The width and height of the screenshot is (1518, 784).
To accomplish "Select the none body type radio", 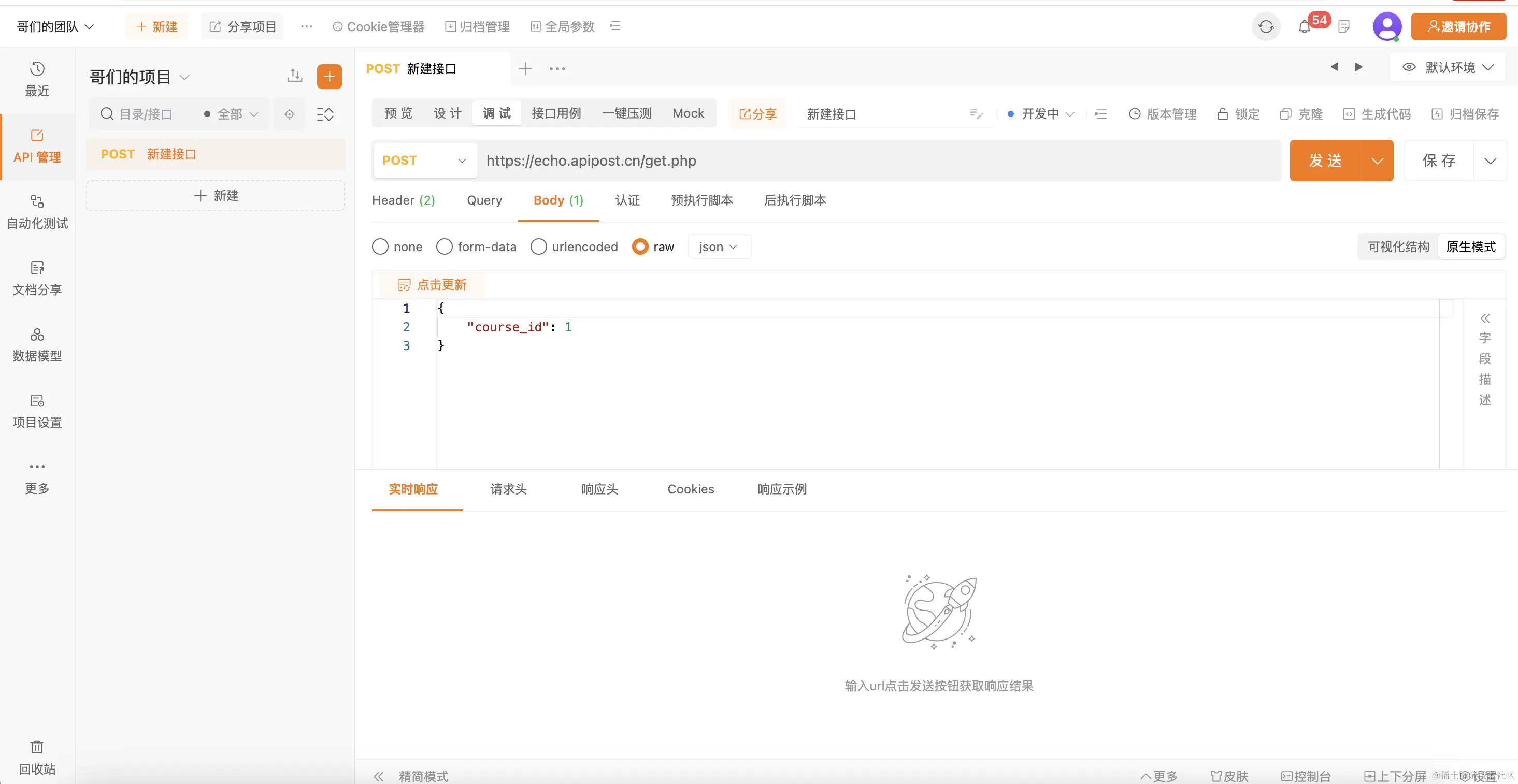I will click(x=380, y=247).
